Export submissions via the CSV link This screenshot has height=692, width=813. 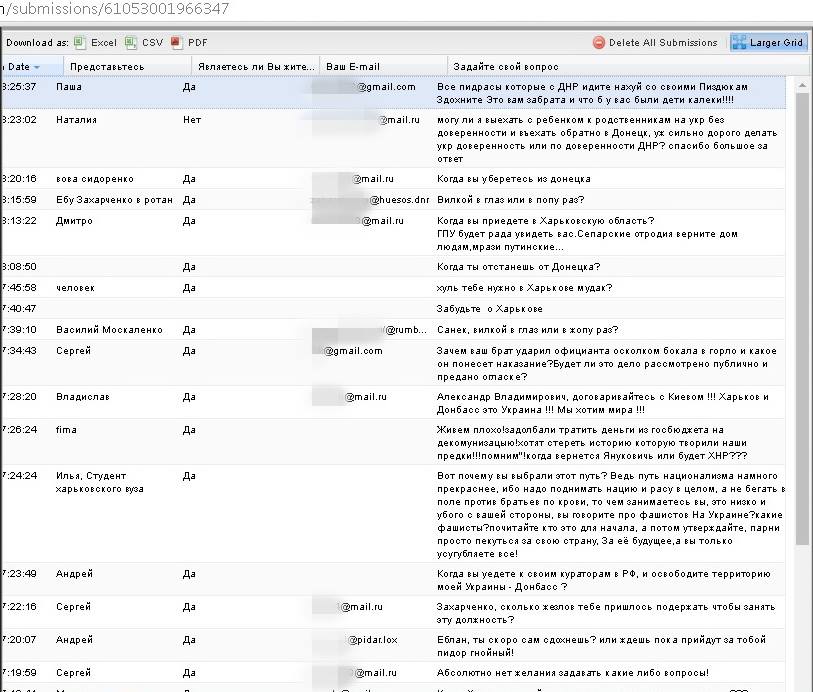(152, 43)
